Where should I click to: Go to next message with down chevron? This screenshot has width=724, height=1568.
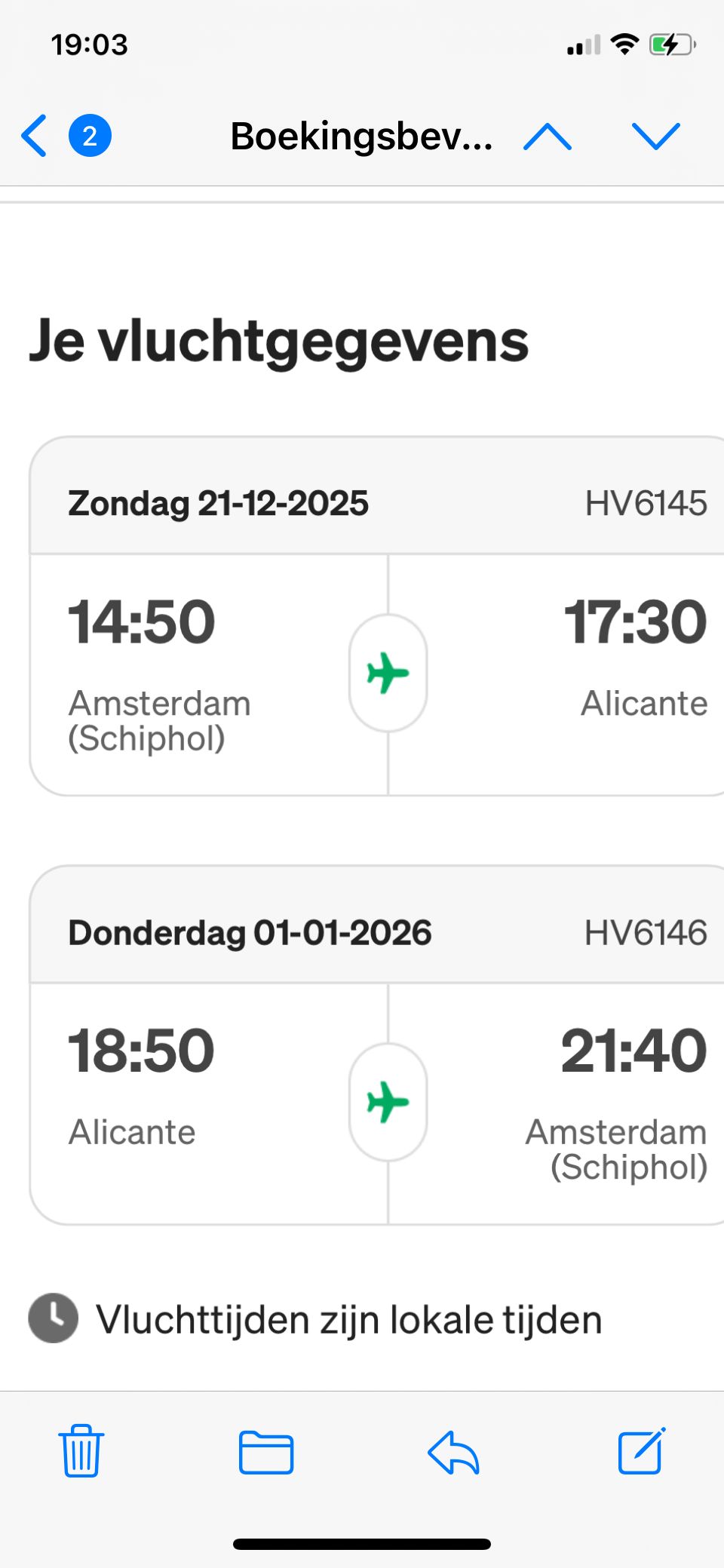(655, 137)
